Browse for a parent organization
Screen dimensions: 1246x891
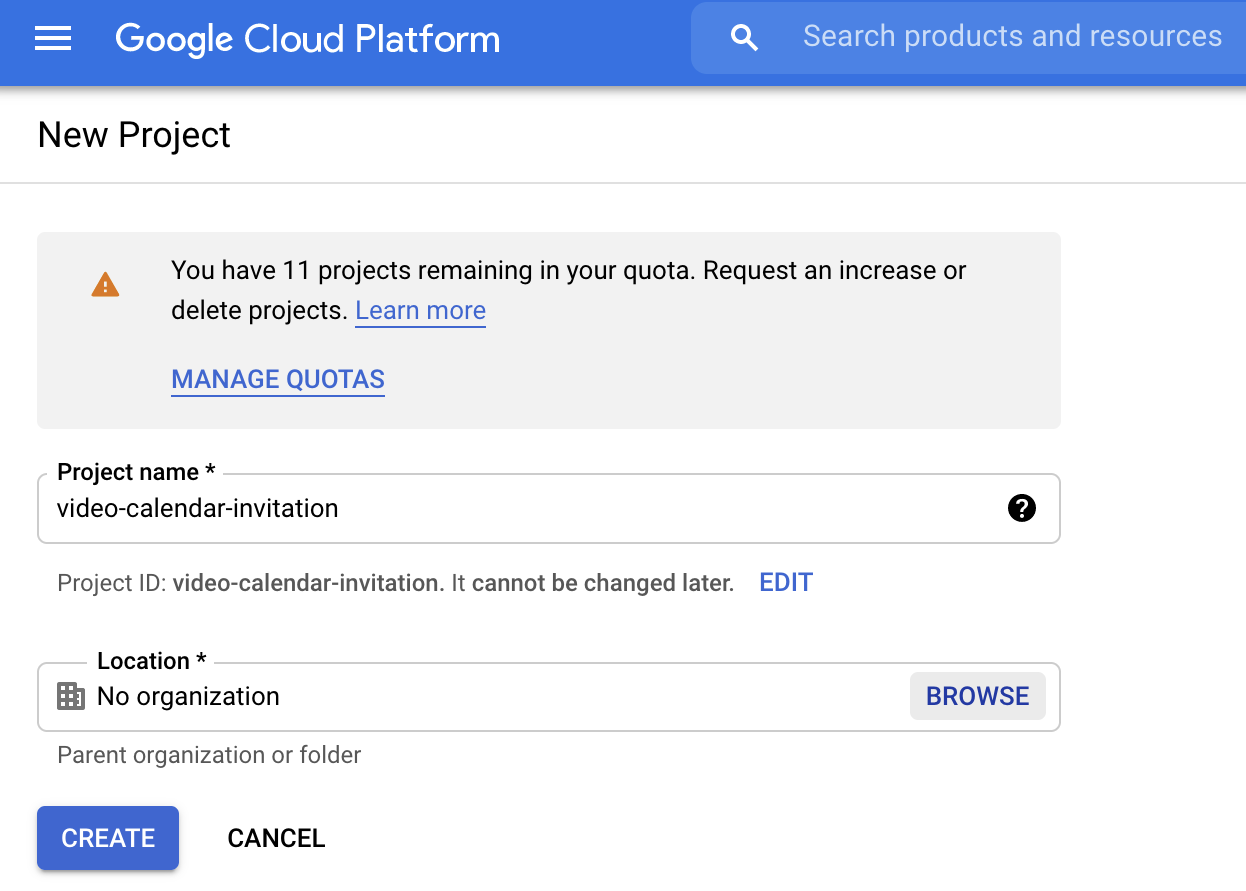point(977,696)
